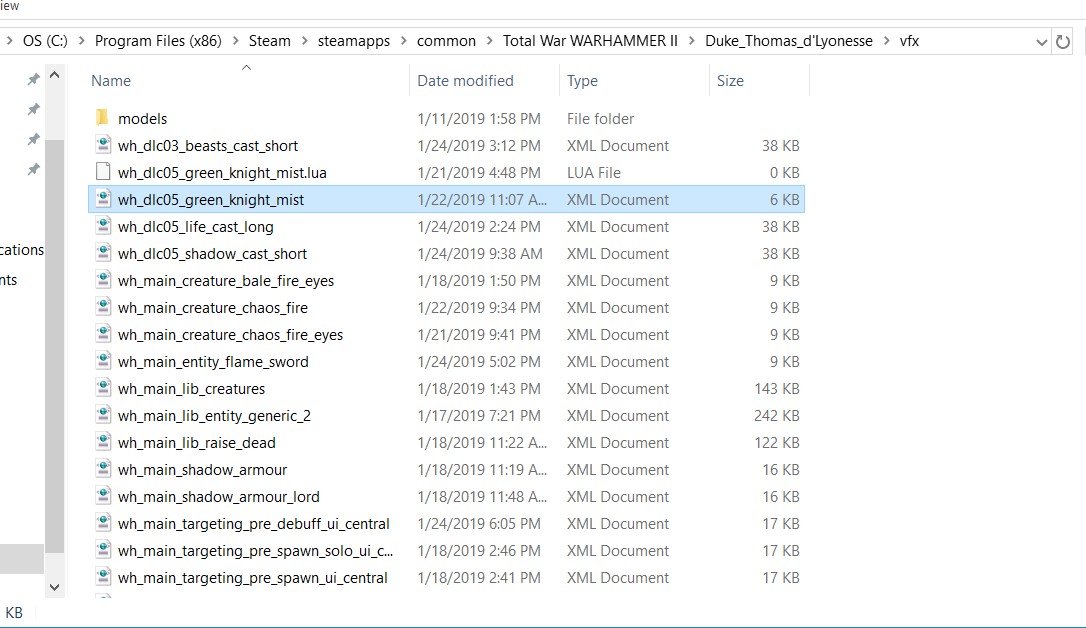Image resolution: width=1086 pixels, height=628 pixels.
Task: Select file name wh_main_shadow_armour_lord
Action: (x=219, y=496)
